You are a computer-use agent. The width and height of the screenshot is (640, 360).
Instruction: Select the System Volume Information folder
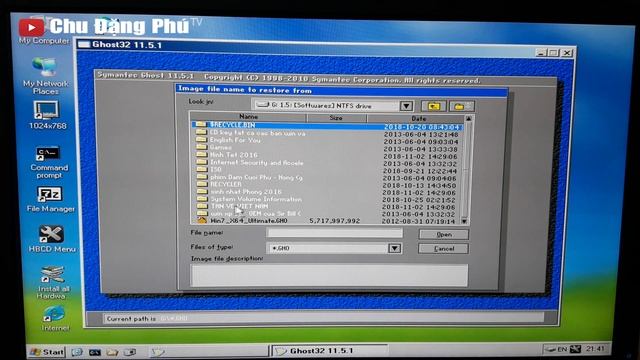tap(327, 200)
